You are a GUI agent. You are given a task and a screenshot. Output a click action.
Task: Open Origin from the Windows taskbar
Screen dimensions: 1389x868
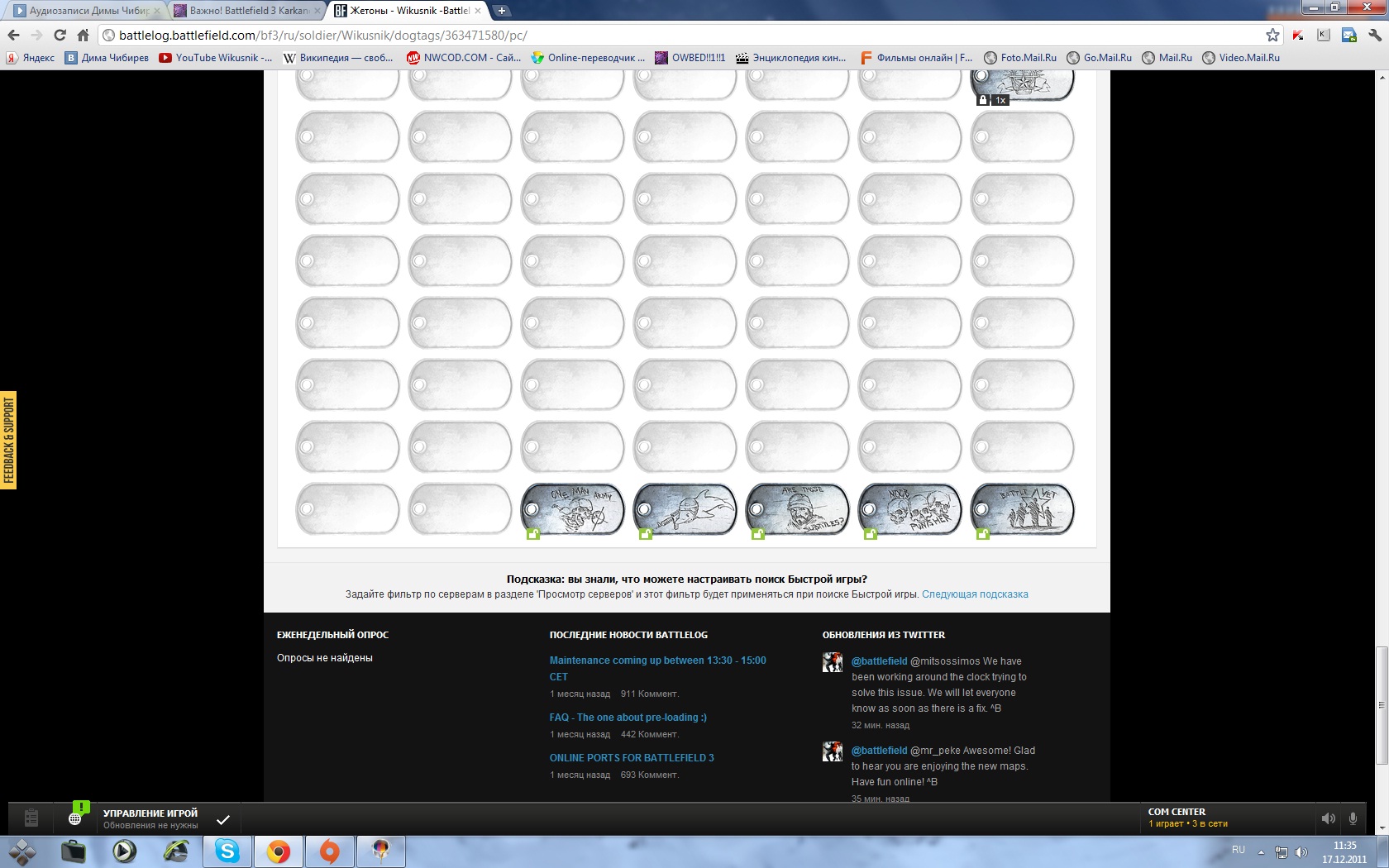pyautogui.click(x=329, y=851)
